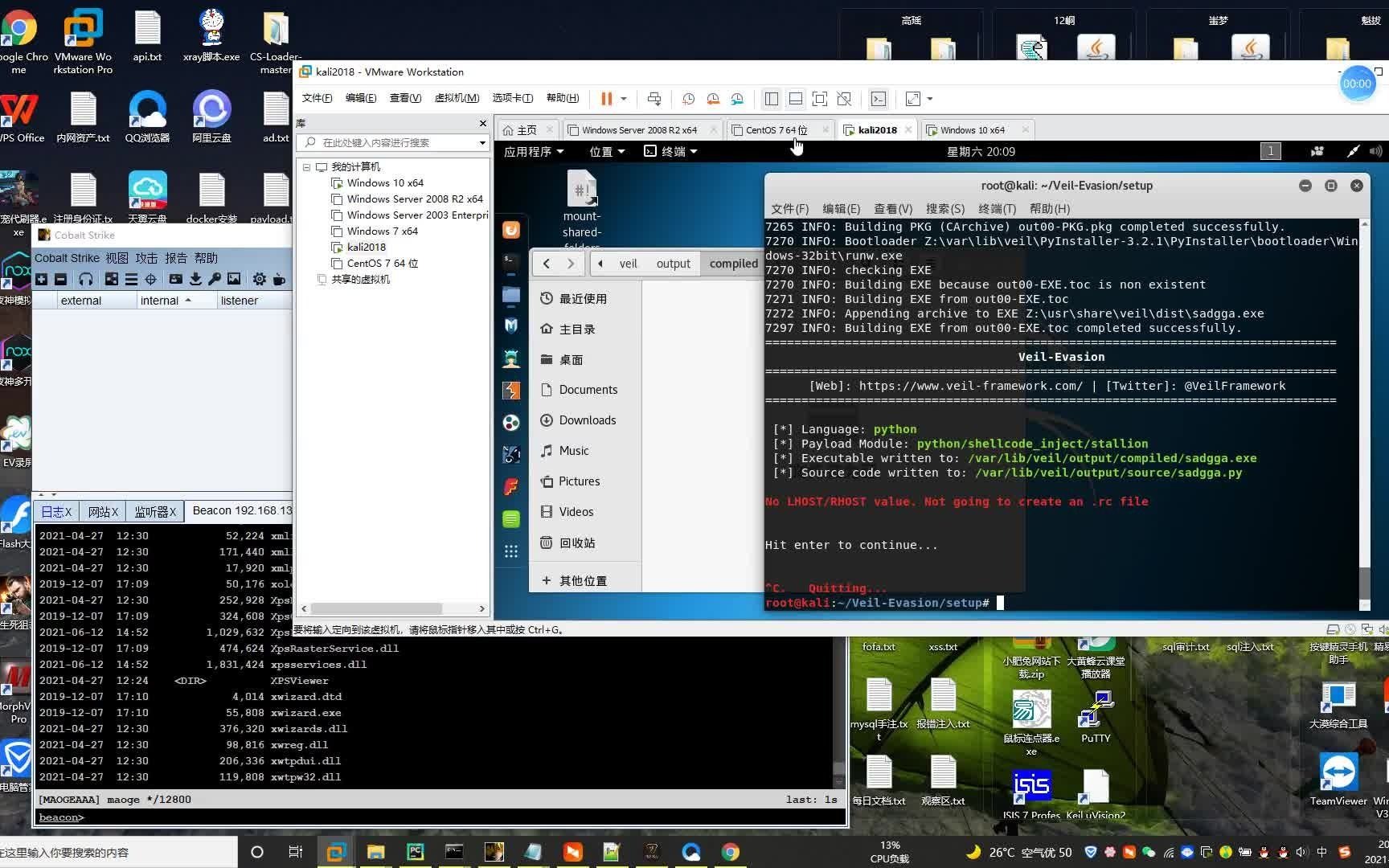Select Windows 10 x64 in library tree
Viewport: 1389px width, 868px height.
pos(385,183)
